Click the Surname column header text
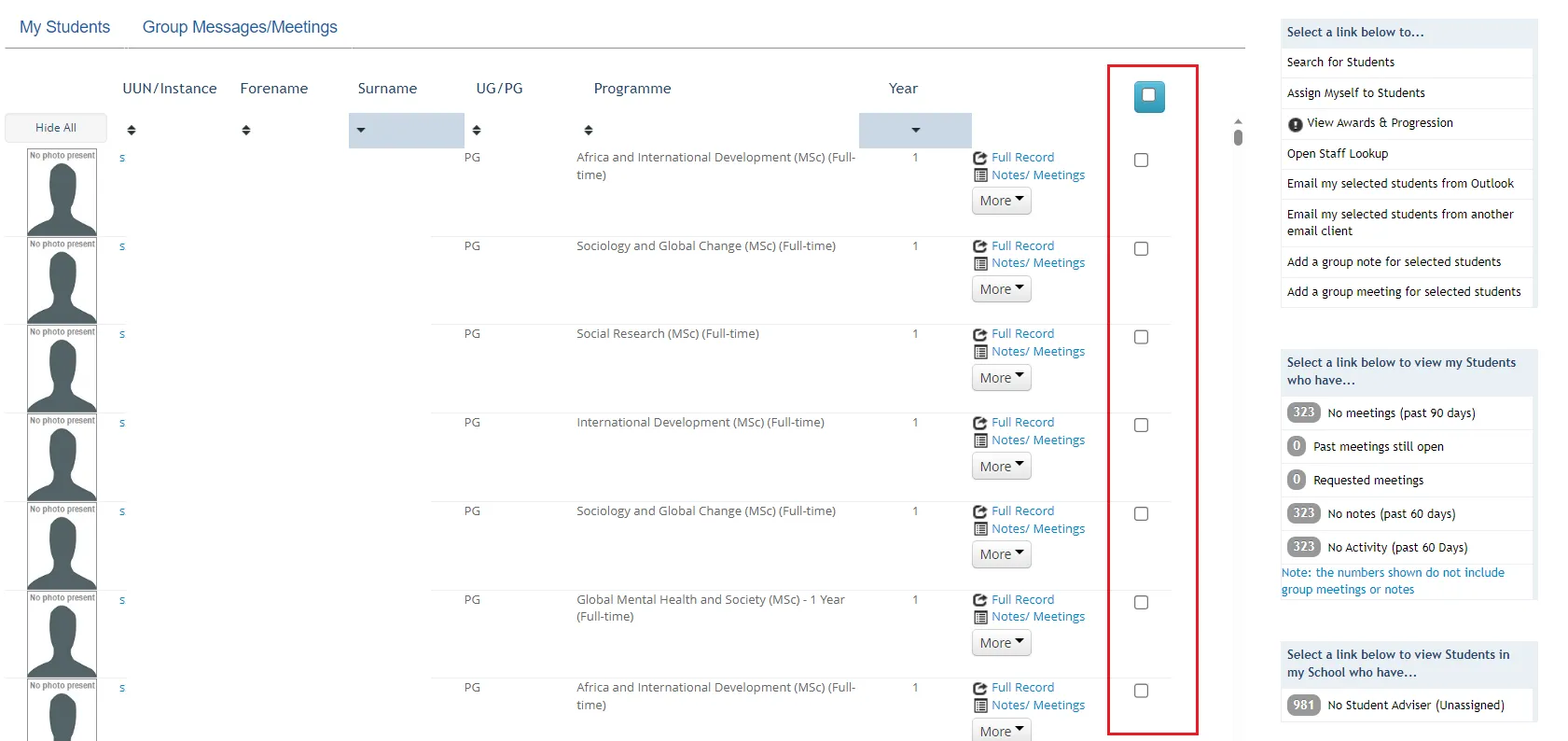1568x741 pixels. tap(387, 89)
